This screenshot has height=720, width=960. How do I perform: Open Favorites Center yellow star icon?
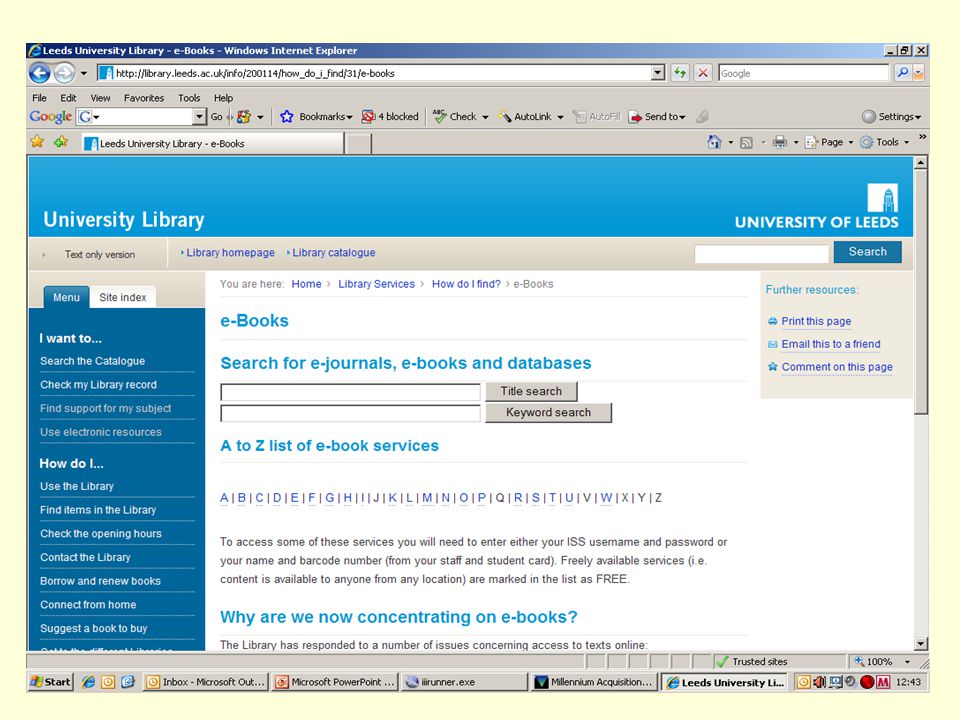(37, 142)
